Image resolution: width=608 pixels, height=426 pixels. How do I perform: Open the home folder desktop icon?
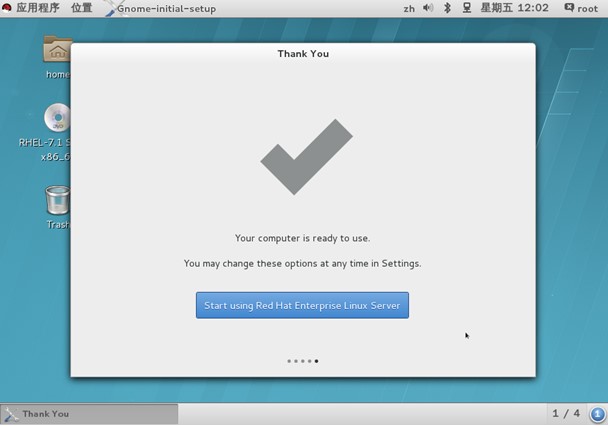coord(57,55)
